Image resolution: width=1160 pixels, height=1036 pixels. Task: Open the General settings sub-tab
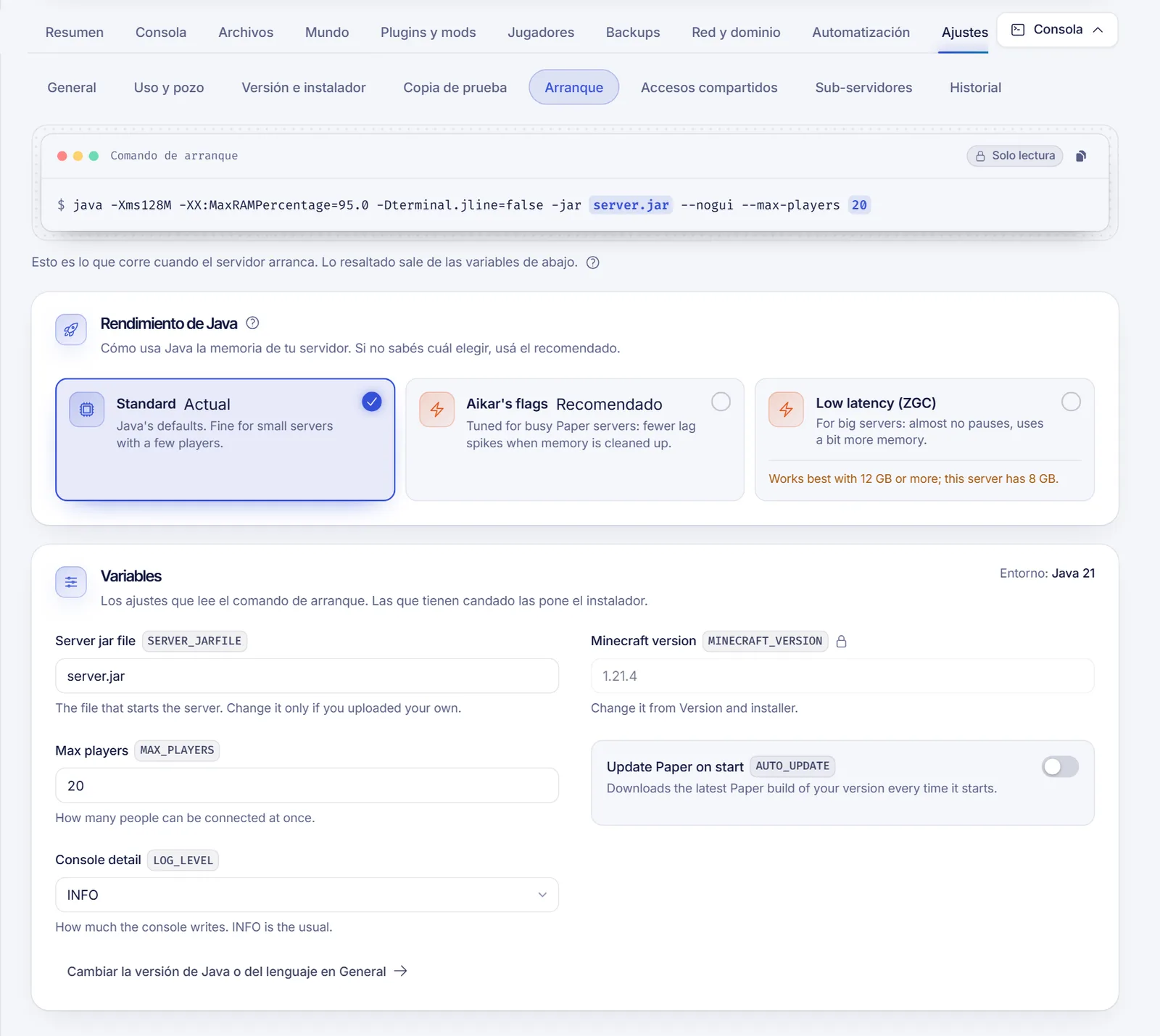click(72, 88)
